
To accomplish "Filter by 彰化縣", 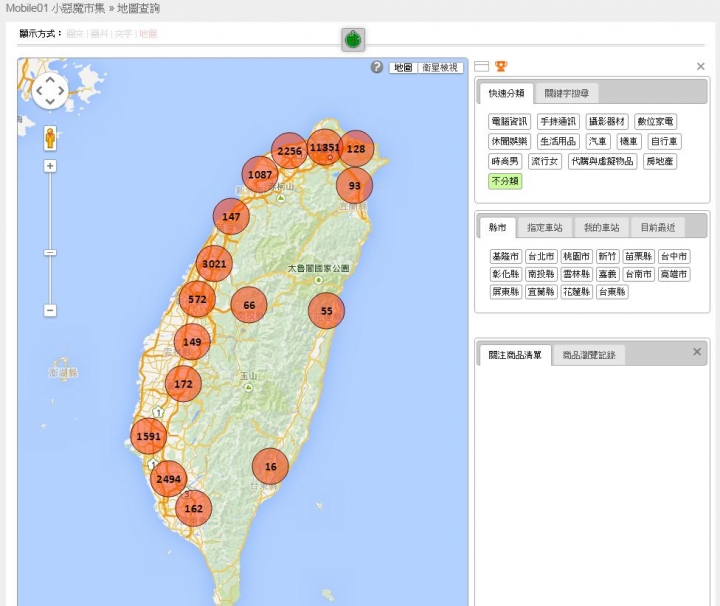I will (506, 274).
